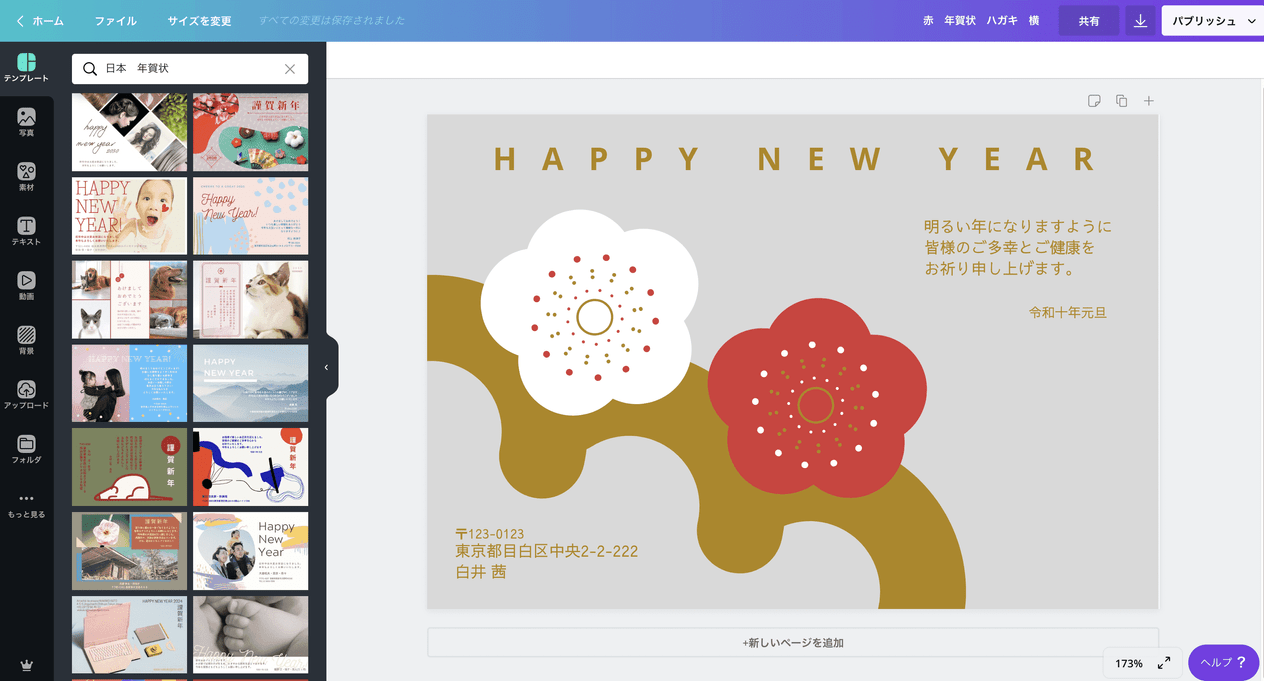The image size is (1264, 681).
Task: Click the 共有 share button
Action: pyautogui.click(x=1088, y=21)
